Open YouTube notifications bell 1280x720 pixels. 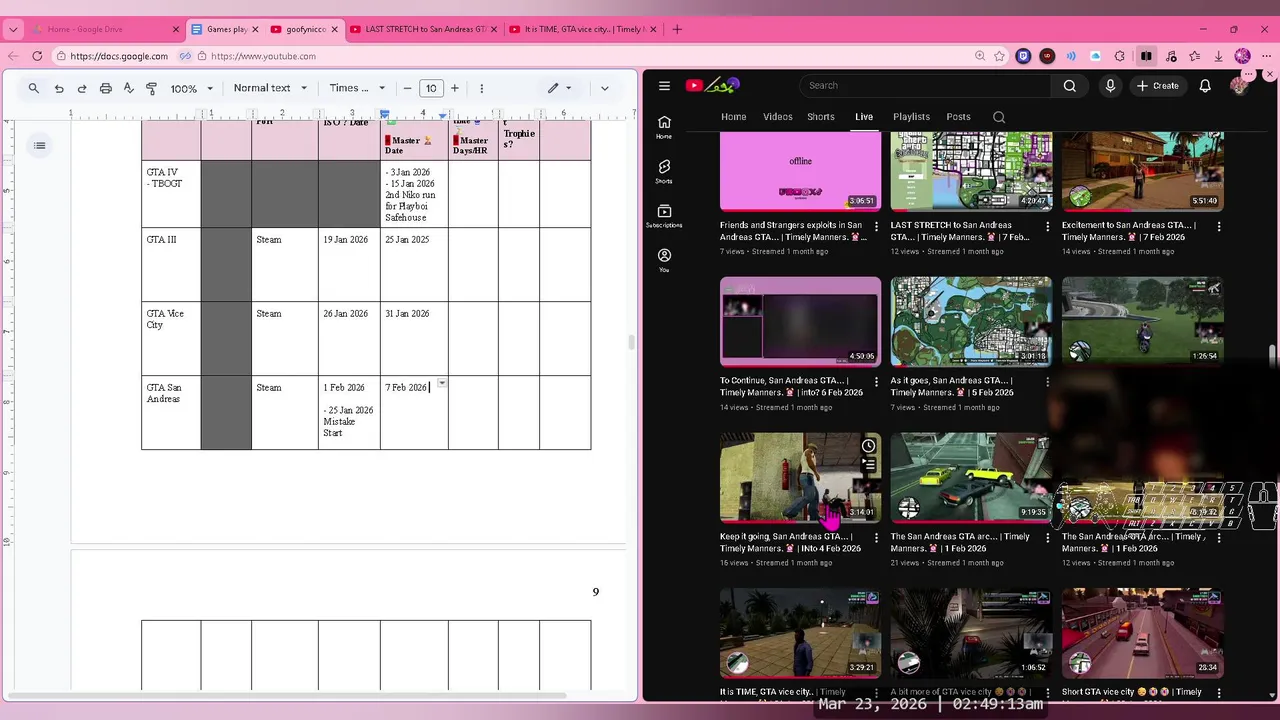click(1205, 86)
